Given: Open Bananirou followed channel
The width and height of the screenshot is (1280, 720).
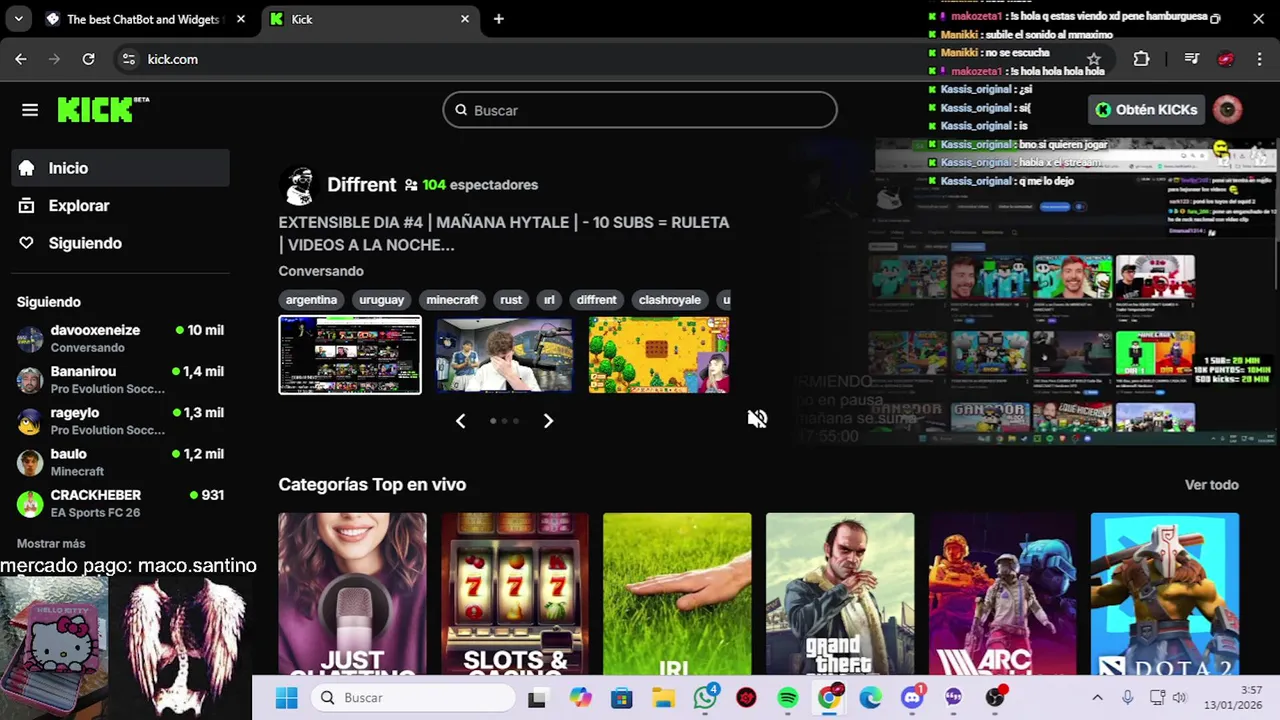Looking at the screenshot, I should pyautogui.click(x=120, y=379).
